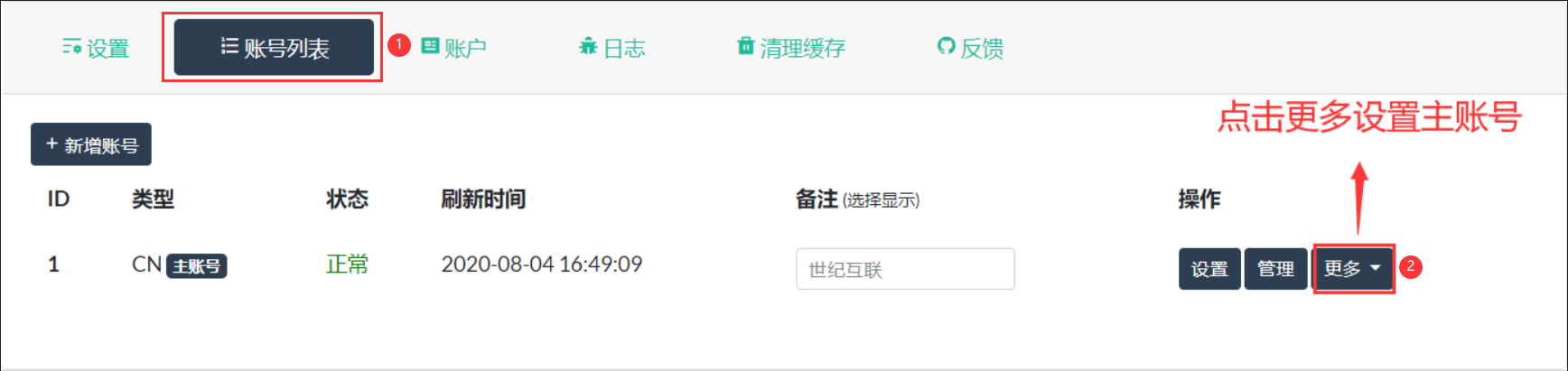Click the list icon on the 账号列表 tab
The width and height of the screenshot is (1568, 371).
[x=229, y=46]
